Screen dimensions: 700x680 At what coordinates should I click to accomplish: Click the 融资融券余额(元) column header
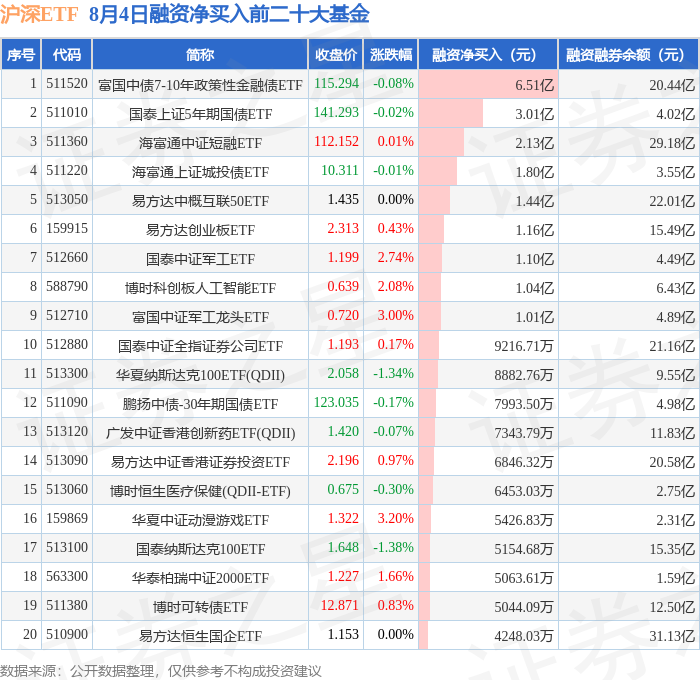pos(629,54)
